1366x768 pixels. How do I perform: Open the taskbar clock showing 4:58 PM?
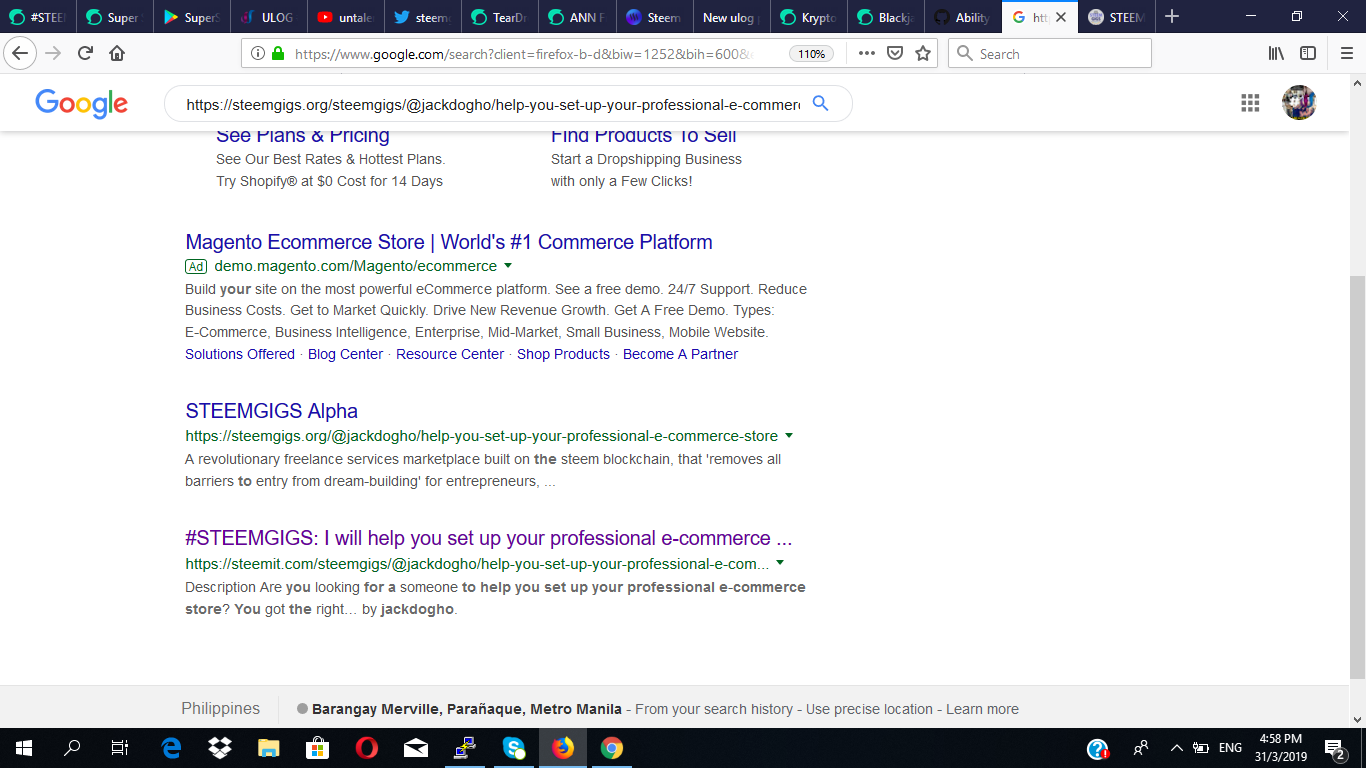pos(1280,748)
